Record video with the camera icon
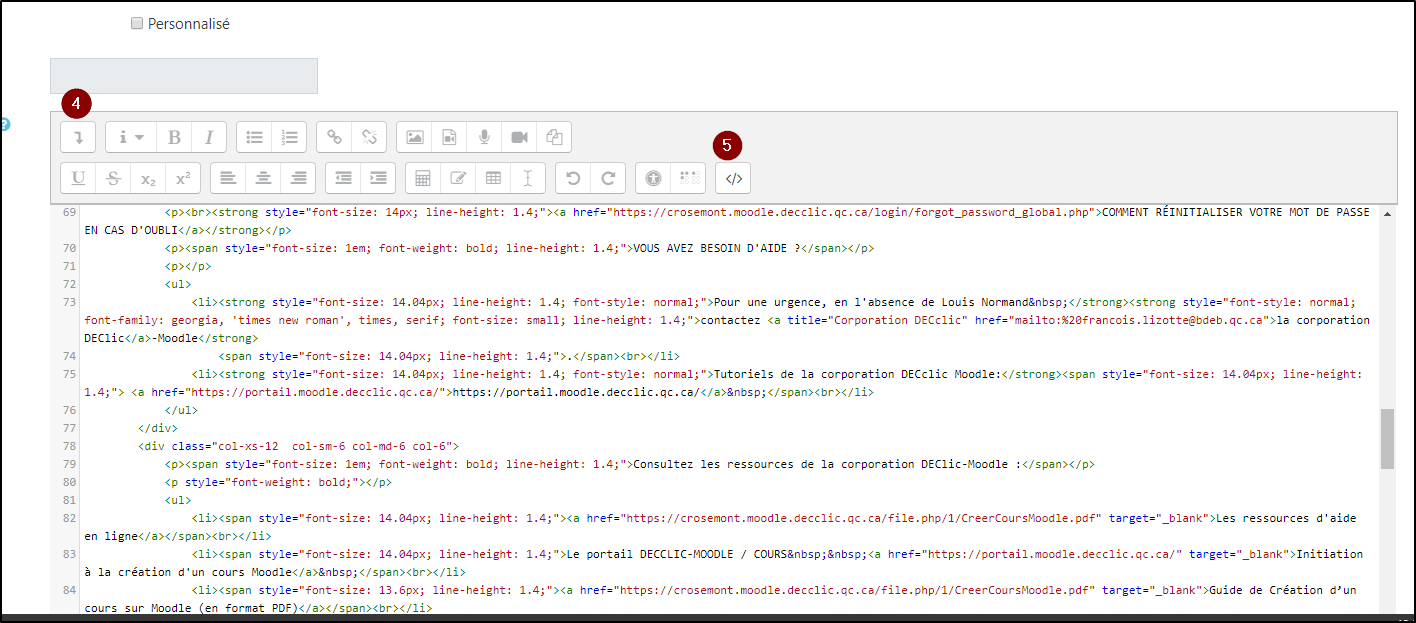Screen dimensions: 1416x623 pos(519,137)
